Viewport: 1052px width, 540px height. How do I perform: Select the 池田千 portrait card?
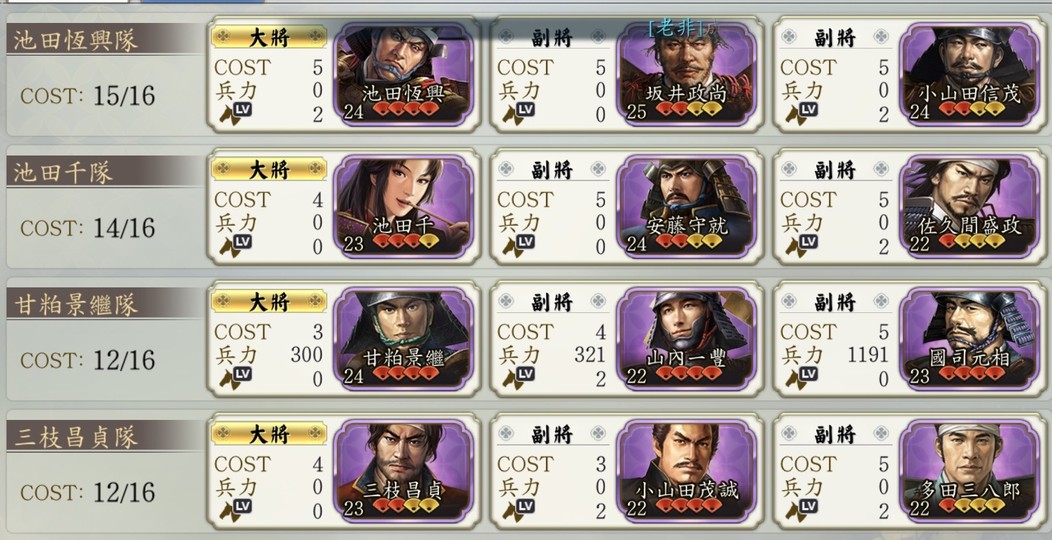pyautogui.click(x=403, y=206)
